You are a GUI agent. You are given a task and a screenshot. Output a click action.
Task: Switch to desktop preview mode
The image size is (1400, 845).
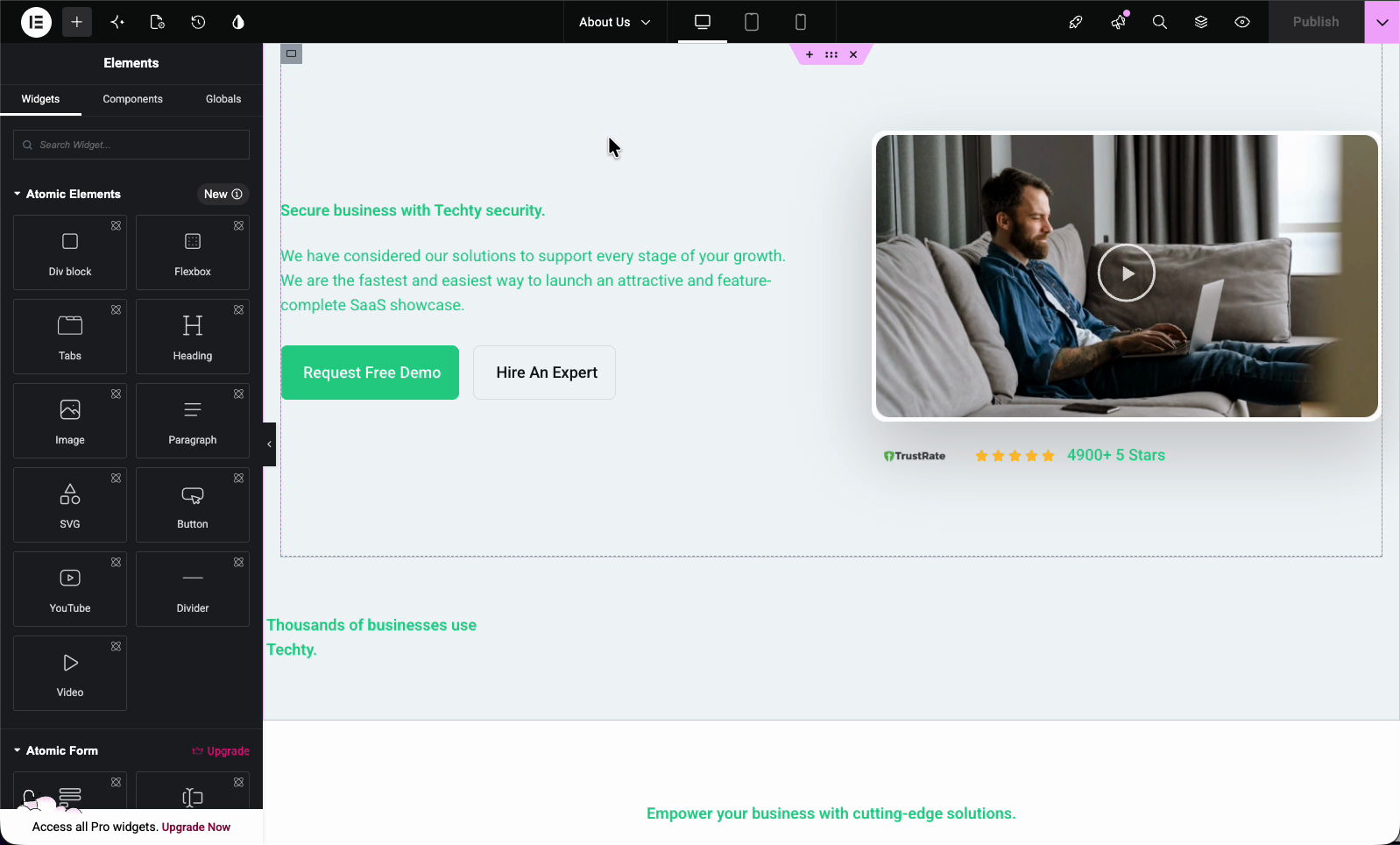[703, 22]
